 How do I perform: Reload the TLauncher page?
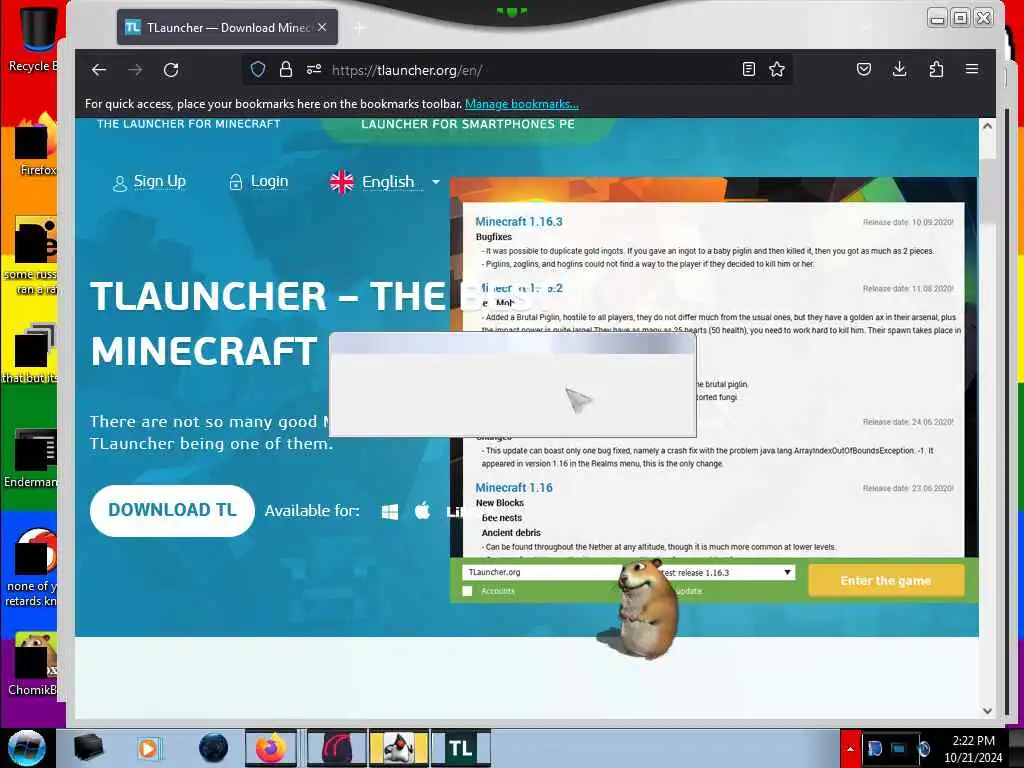click(171, 70)
